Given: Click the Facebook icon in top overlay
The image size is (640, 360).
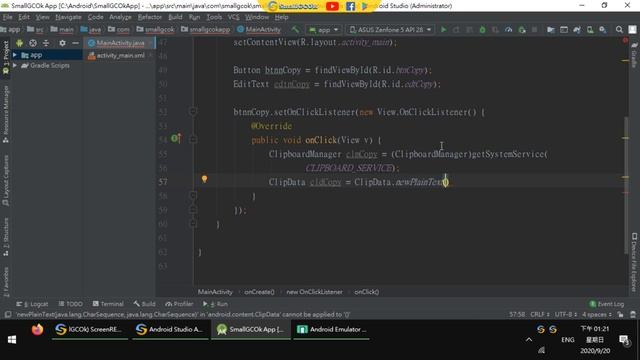Looking at the screenshot, I should pyautogui.click(x=350, y=6).
